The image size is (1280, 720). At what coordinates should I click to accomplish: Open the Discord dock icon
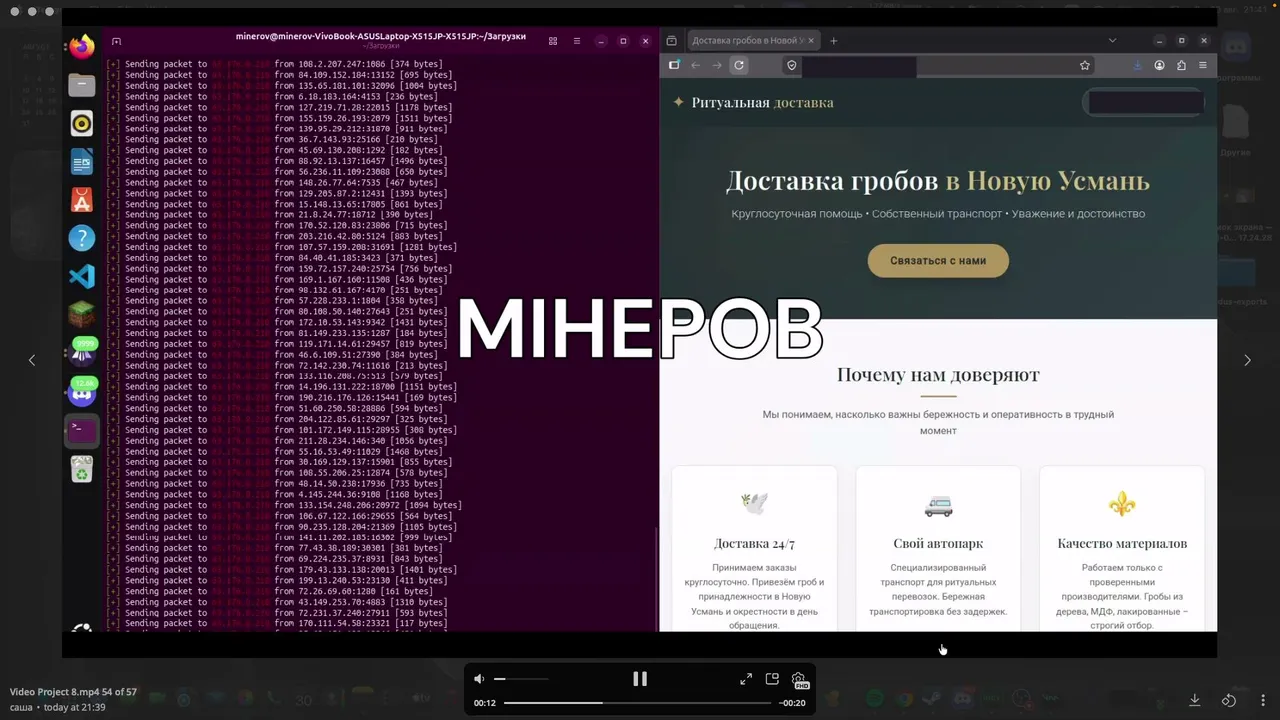pyautogui.click(x=82, y=392)
